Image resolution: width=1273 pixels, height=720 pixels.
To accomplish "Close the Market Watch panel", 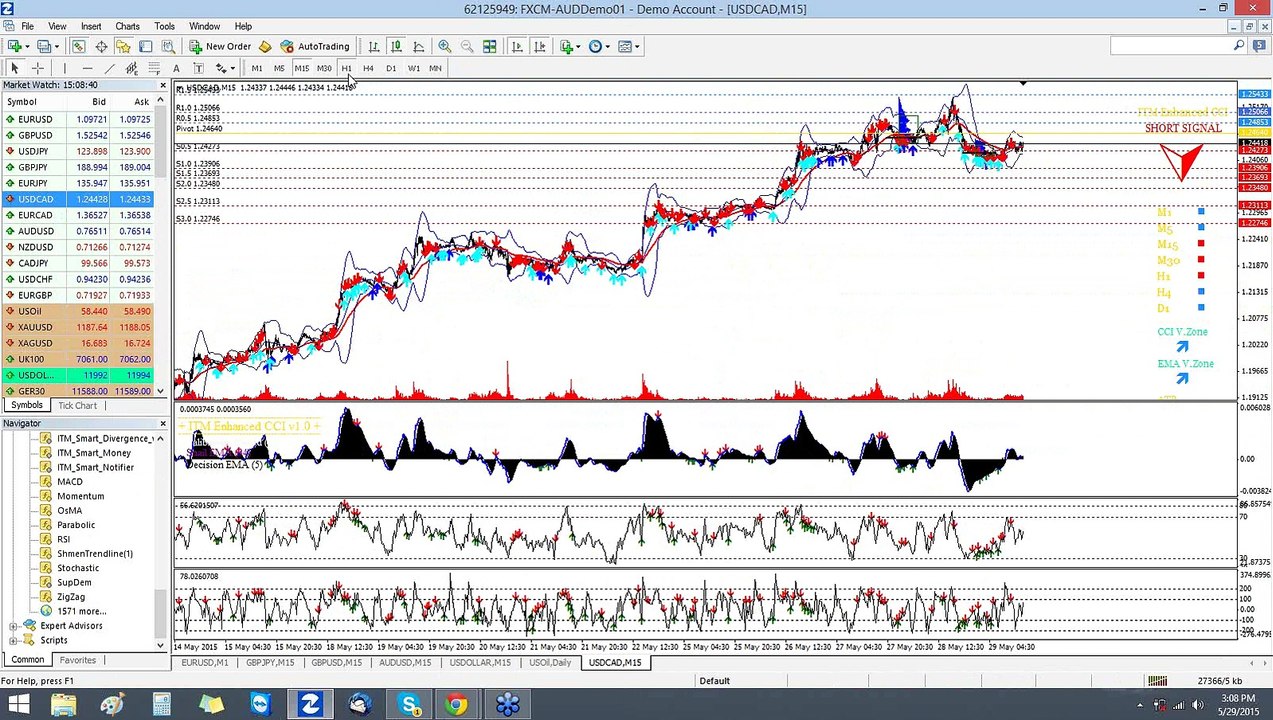I will (162, 85).
